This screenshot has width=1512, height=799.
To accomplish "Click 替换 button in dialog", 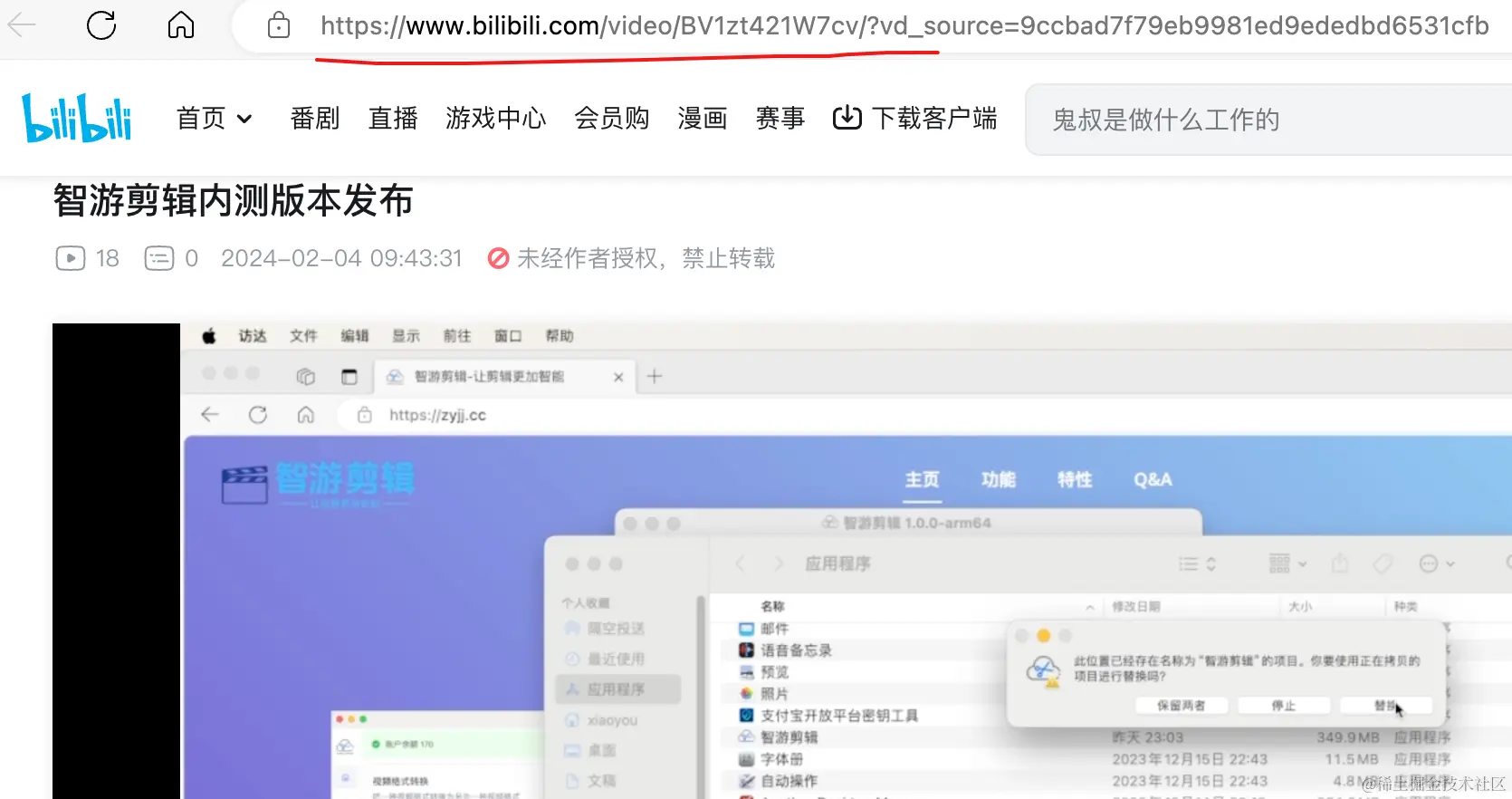I will coord(1385,705).
